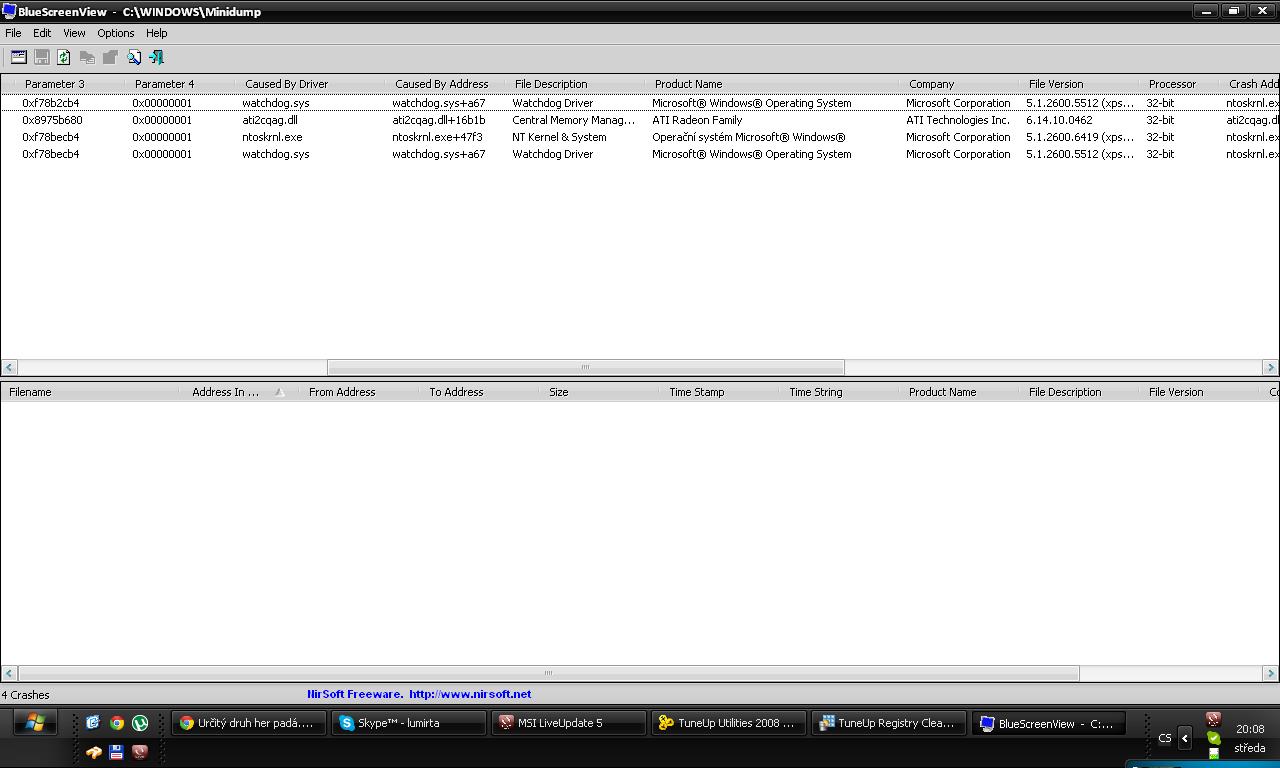Open the Properties toolbar icon
The image size is (1280, 768).
pyautogui.click(x=18, y=57)
